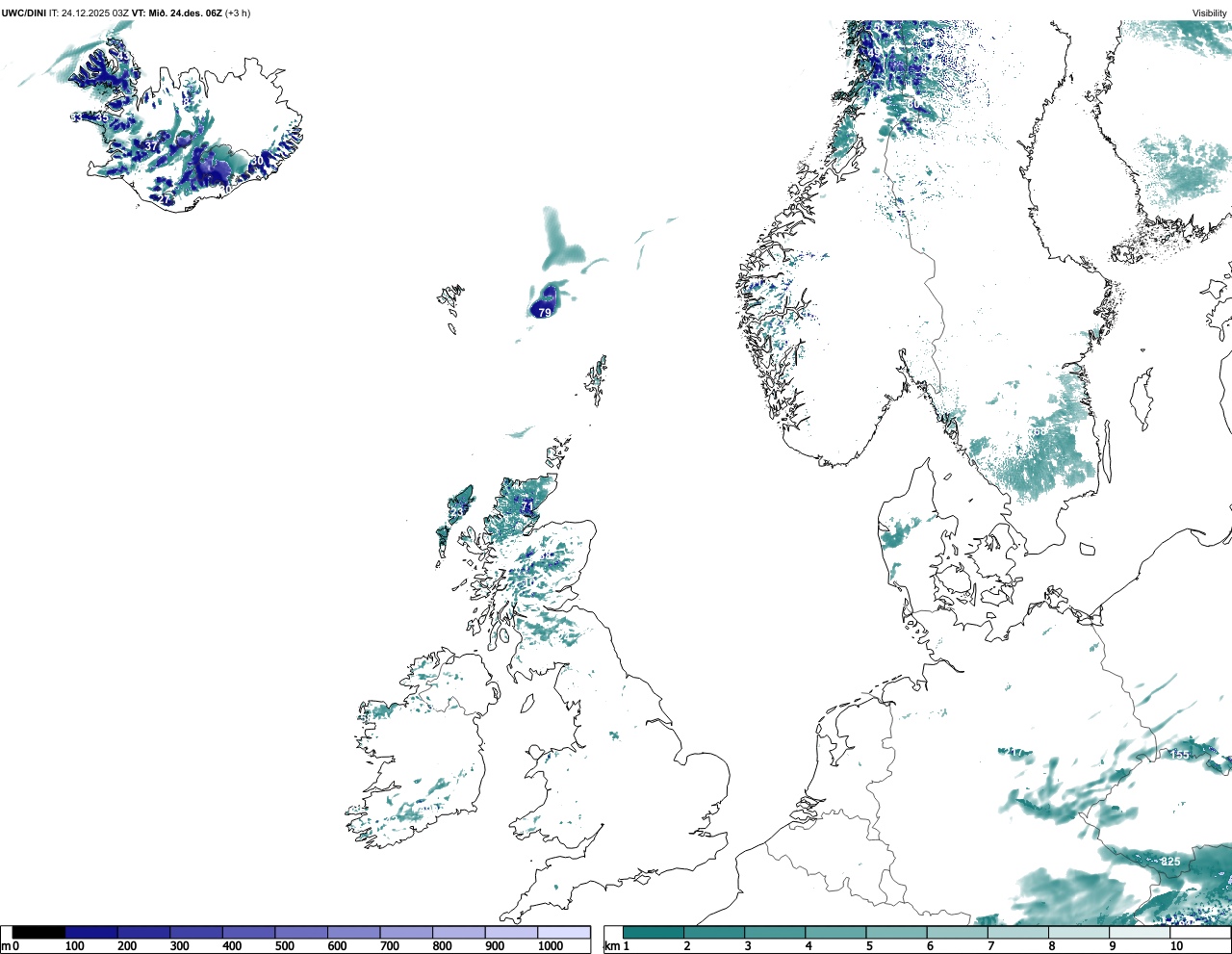The image size is (1232, 954).
Task: Click the 500–600 m legend color swatch
Action: click(x=301, y=932)
